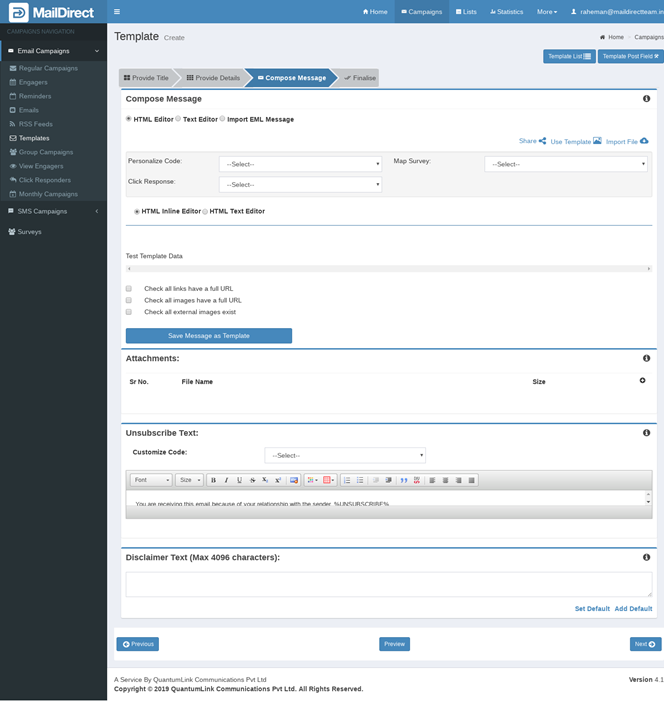This screenshot has width=664, height=701.
Task: Click the Set Default link
Action: [592, 608]
